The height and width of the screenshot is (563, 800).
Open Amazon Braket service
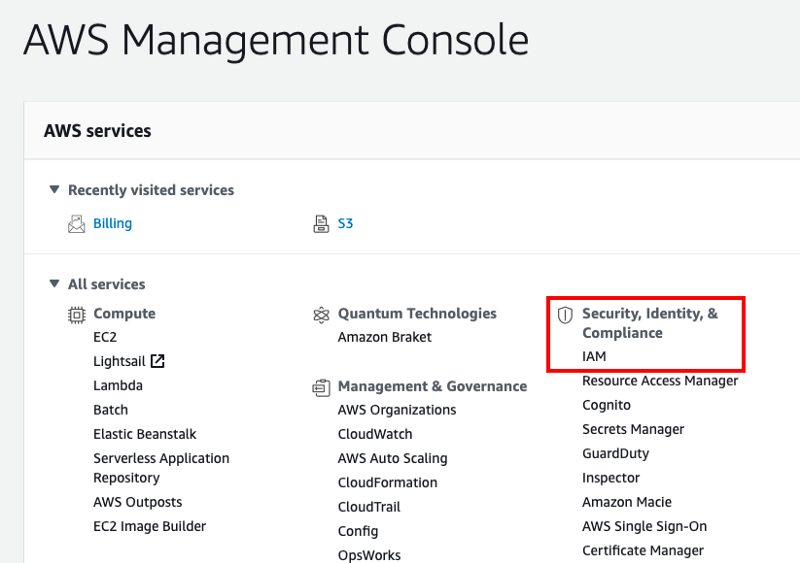click(x=385, y=337)
